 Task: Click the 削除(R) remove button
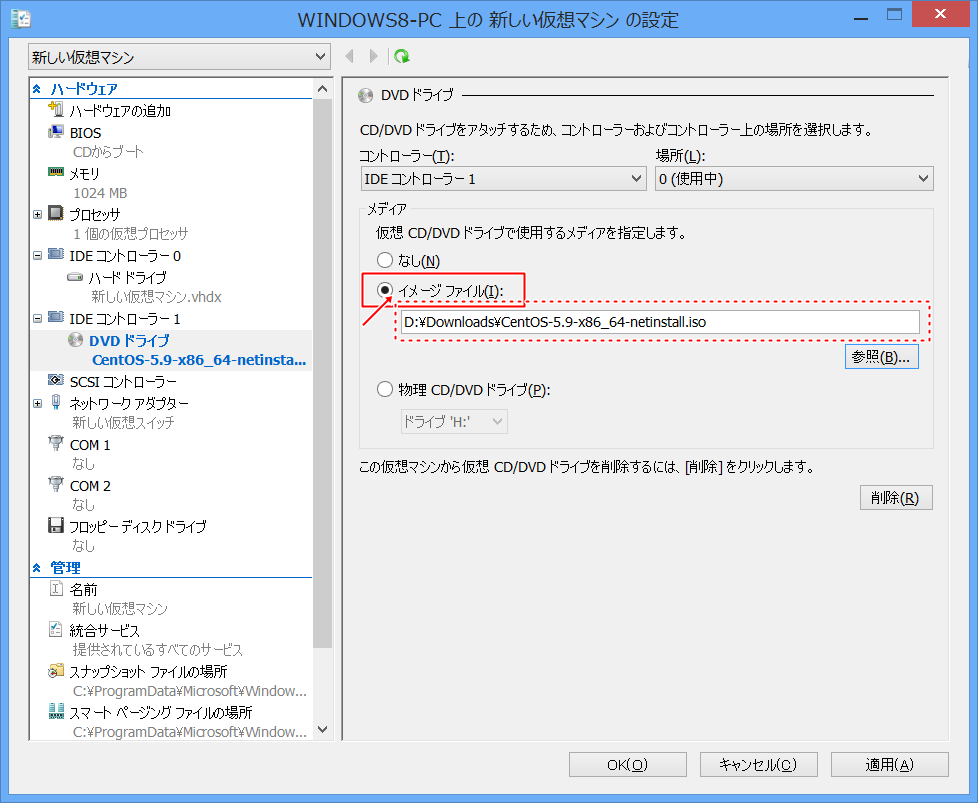click(x=896, y=498)
